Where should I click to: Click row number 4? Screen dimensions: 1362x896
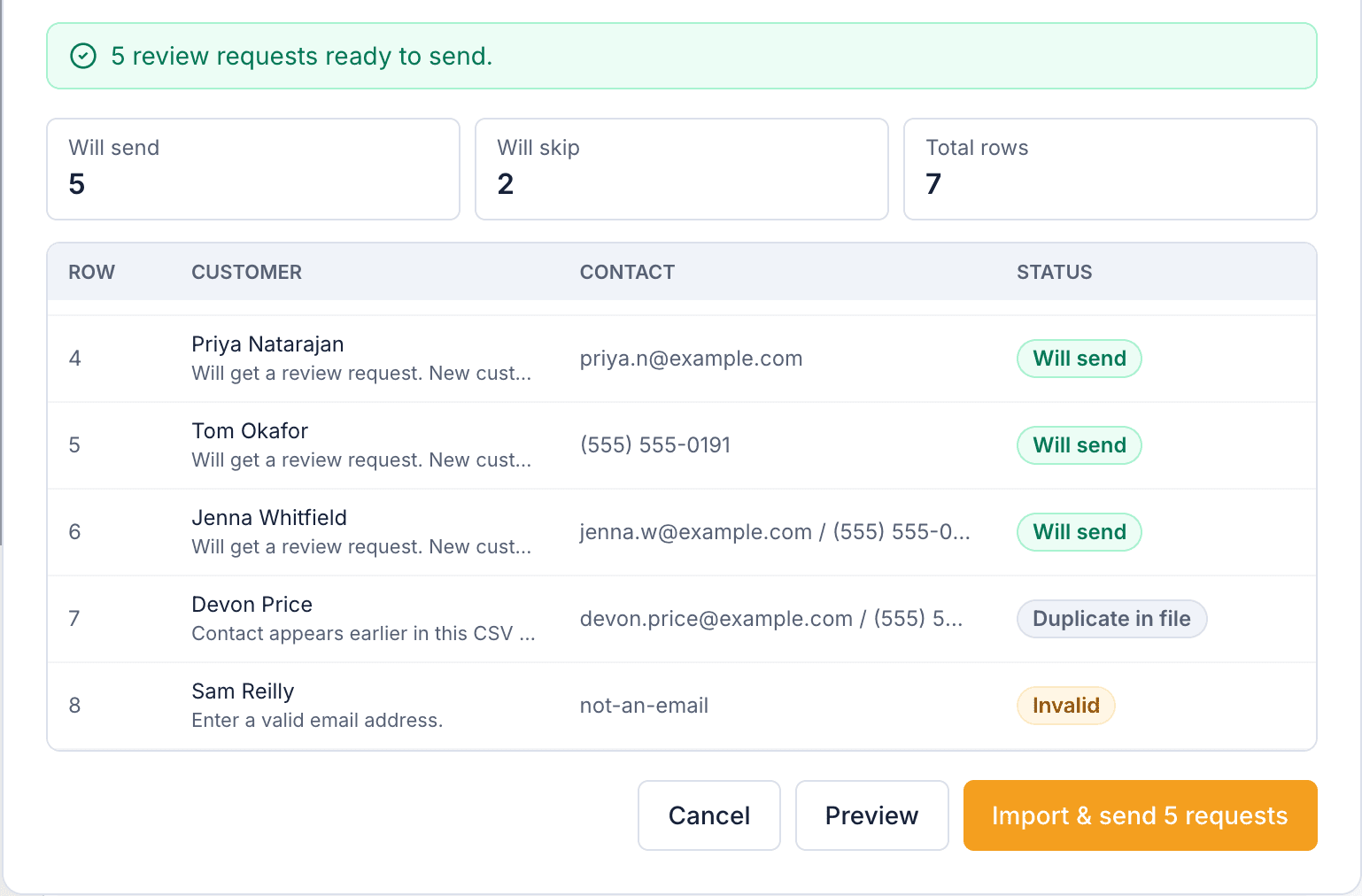74,359
